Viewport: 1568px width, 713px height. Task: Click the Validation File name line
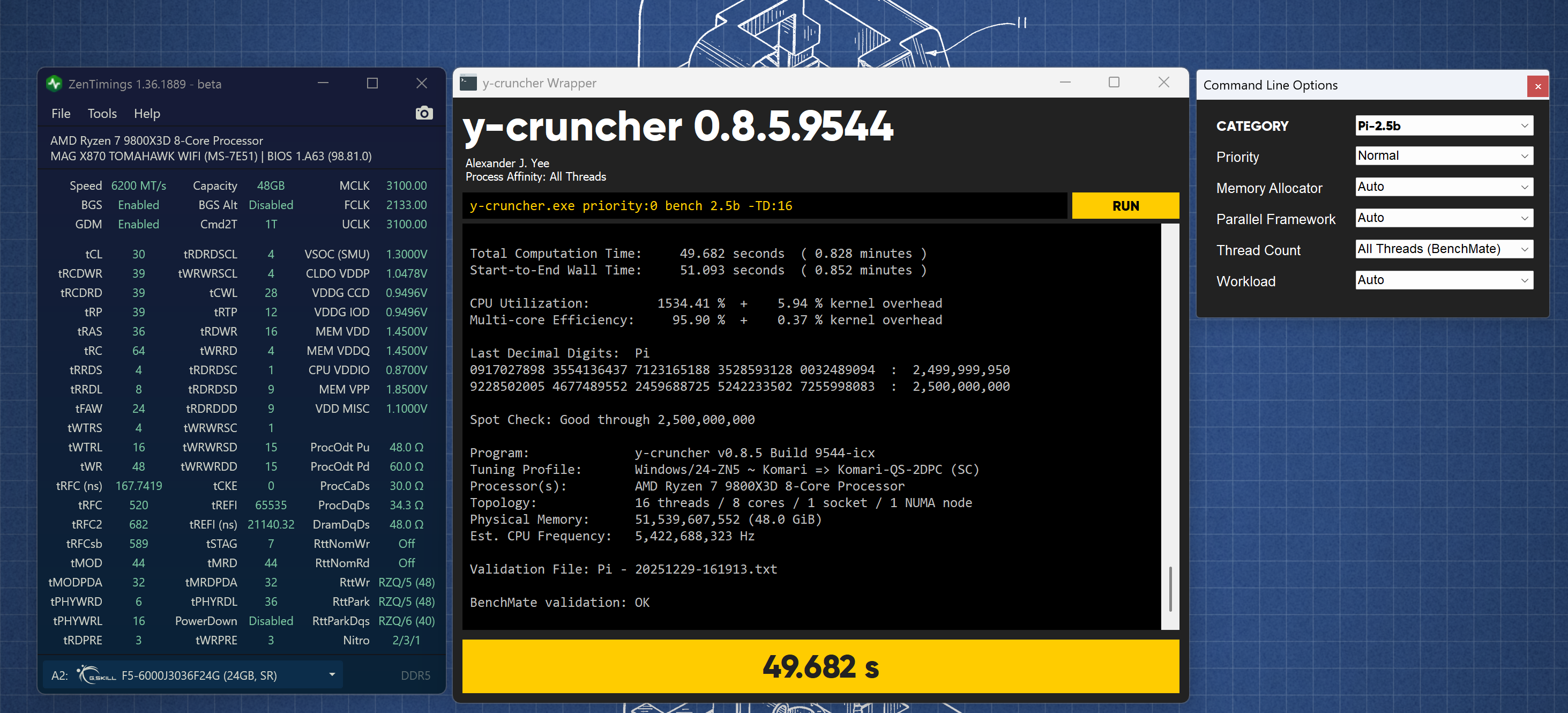point(623,569)
